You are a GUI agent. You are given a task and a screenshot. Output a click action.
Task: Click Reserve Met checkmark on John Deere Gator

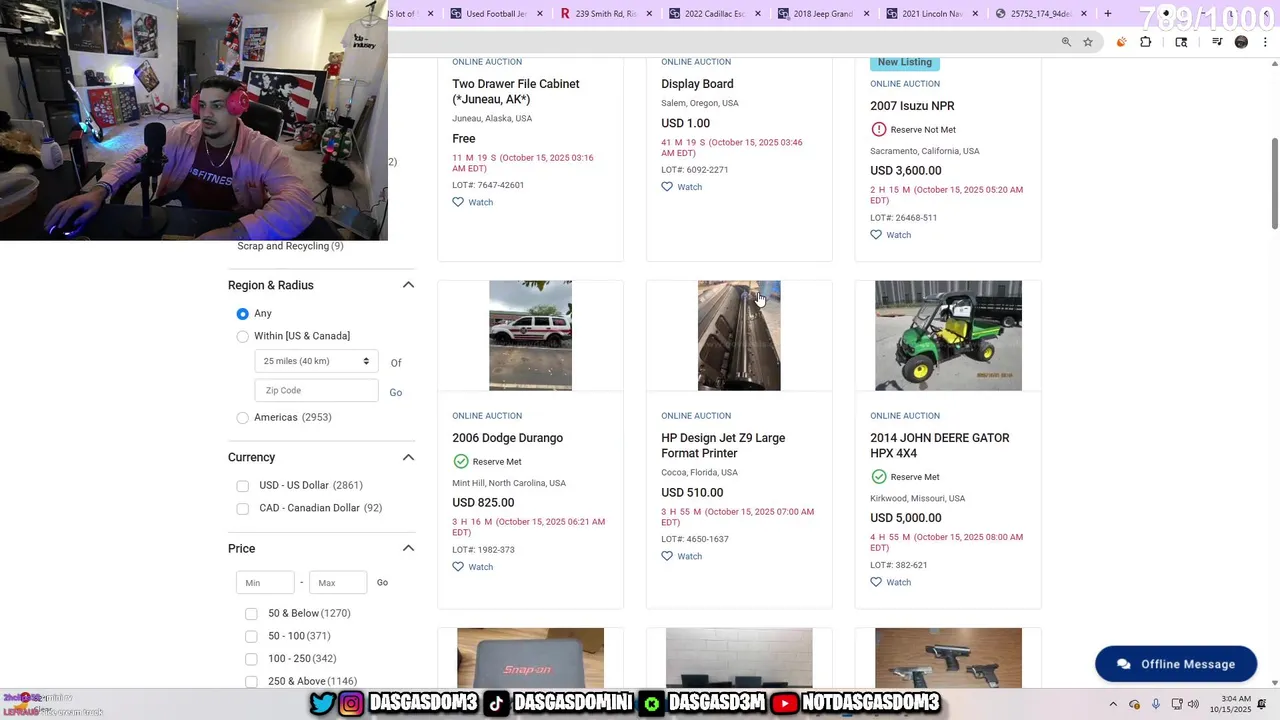tap(878, 477)
